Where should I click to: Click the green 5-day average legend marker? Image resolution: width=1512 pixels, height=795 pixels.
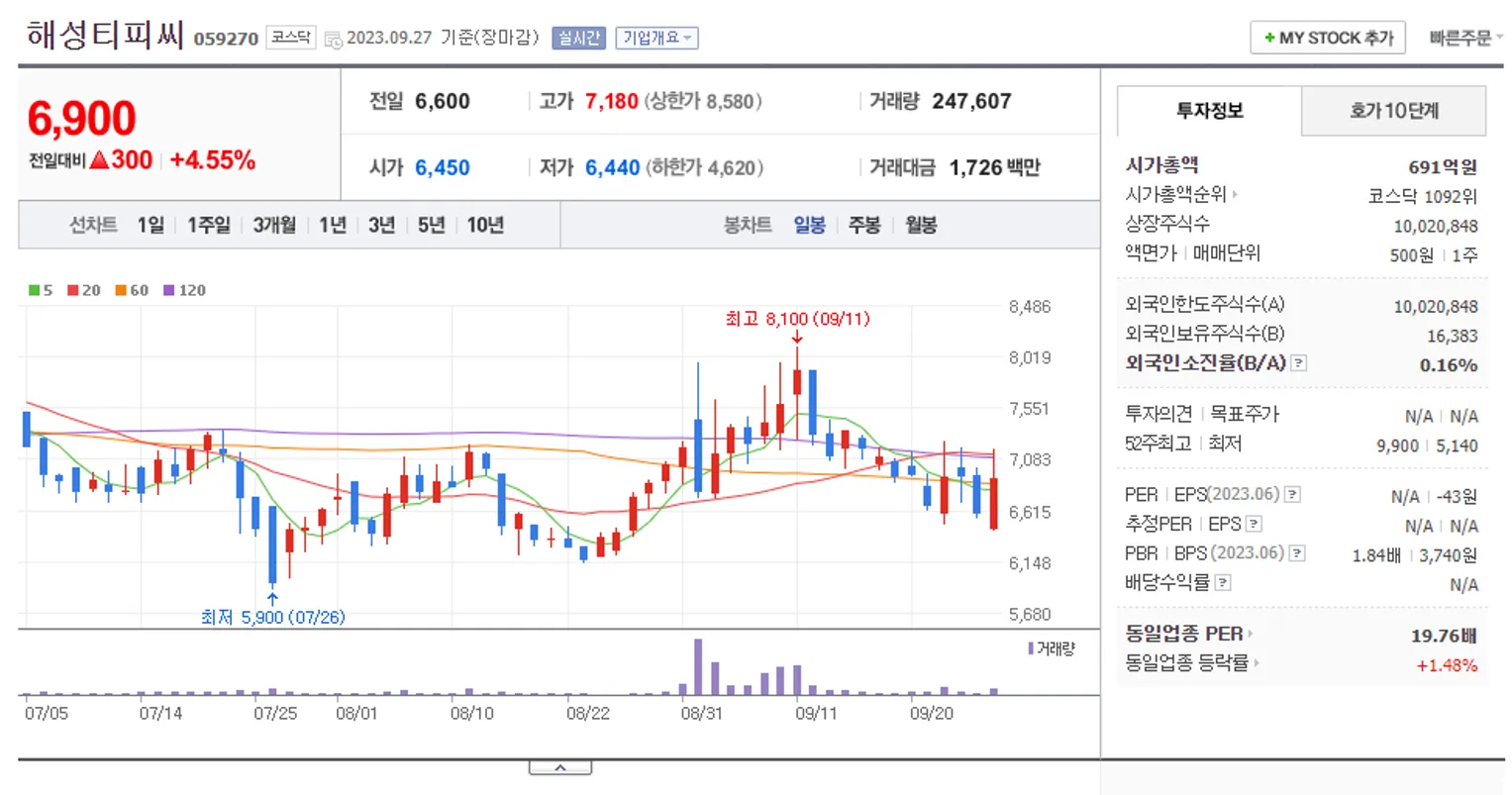(34, 290)
